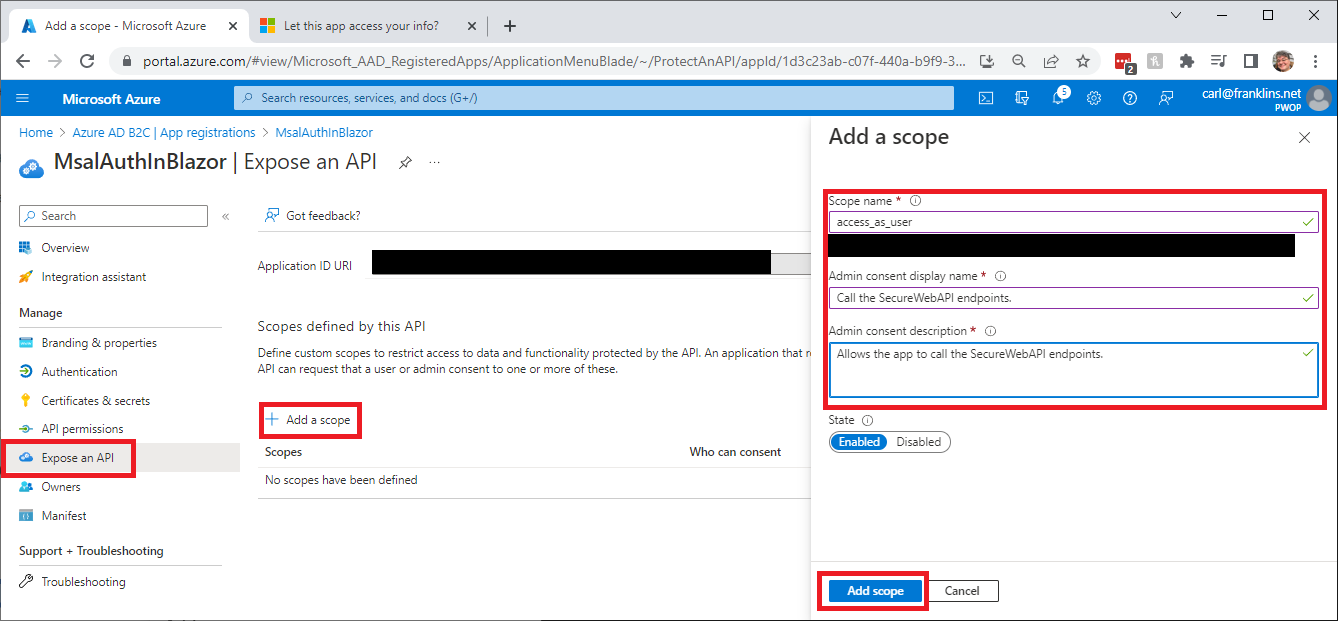Go back in the browser
Image resolution: width=1338 pixels, height=621 pixels.
(x=24, y=61)
